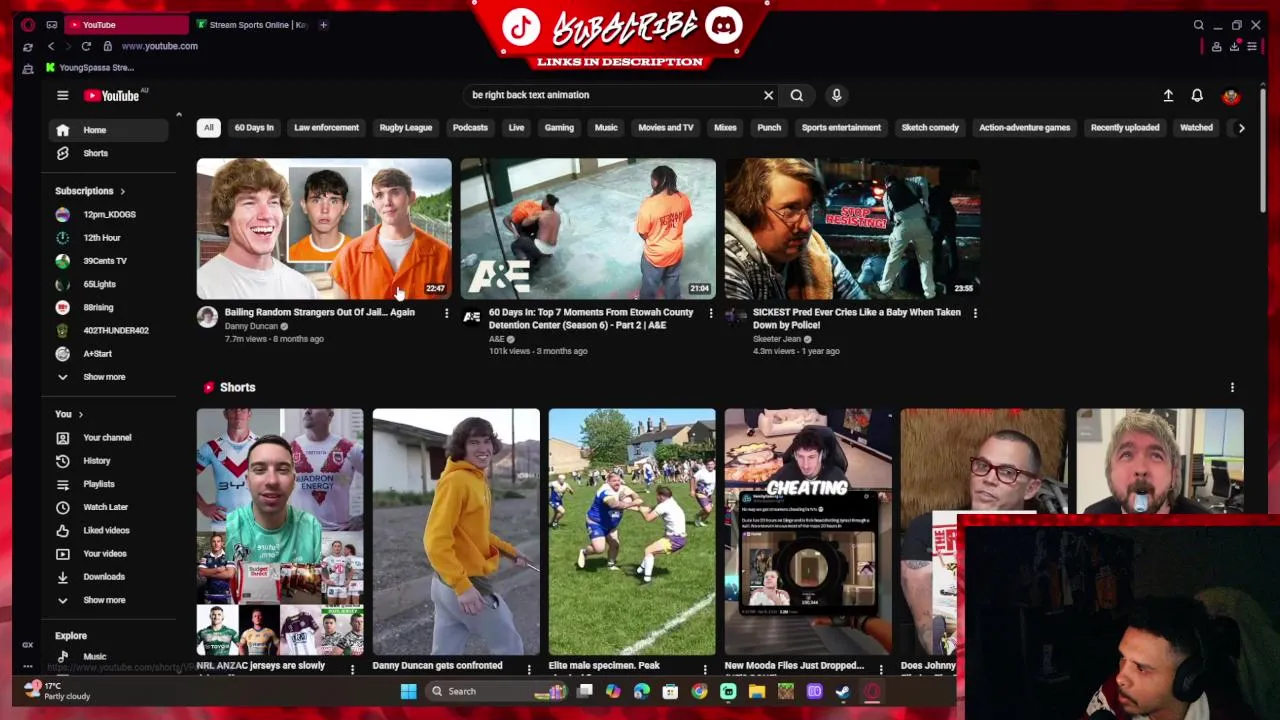Select the Podcasts chip
The image size is (1280, 720).
[x=470, y=128]
